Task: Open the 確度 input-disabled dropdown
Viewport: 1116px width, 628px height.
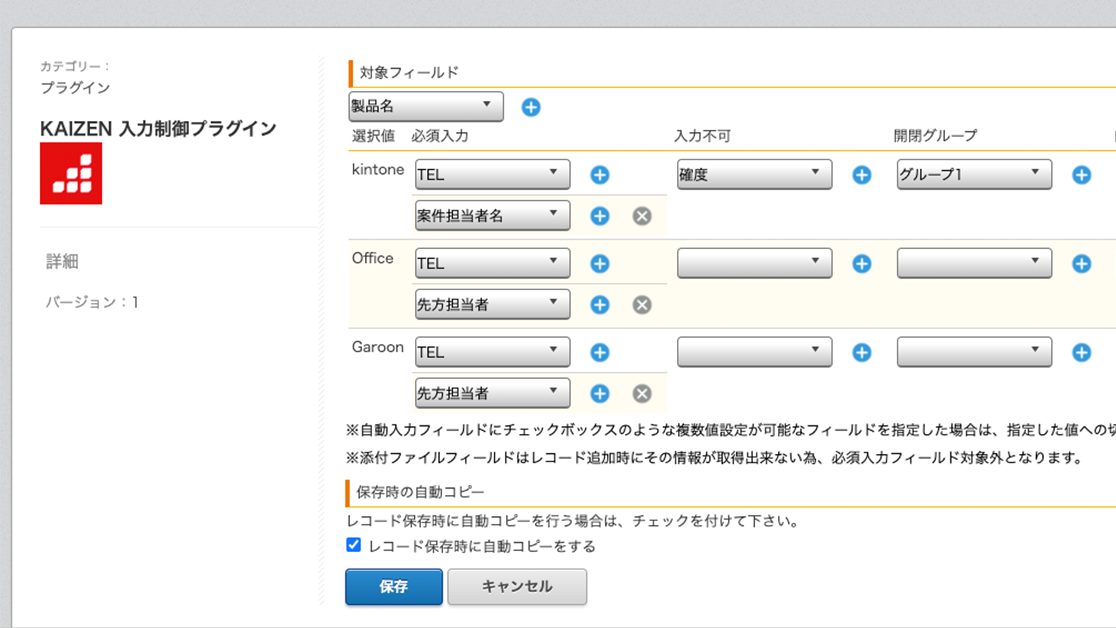Action: pos(754,174)
